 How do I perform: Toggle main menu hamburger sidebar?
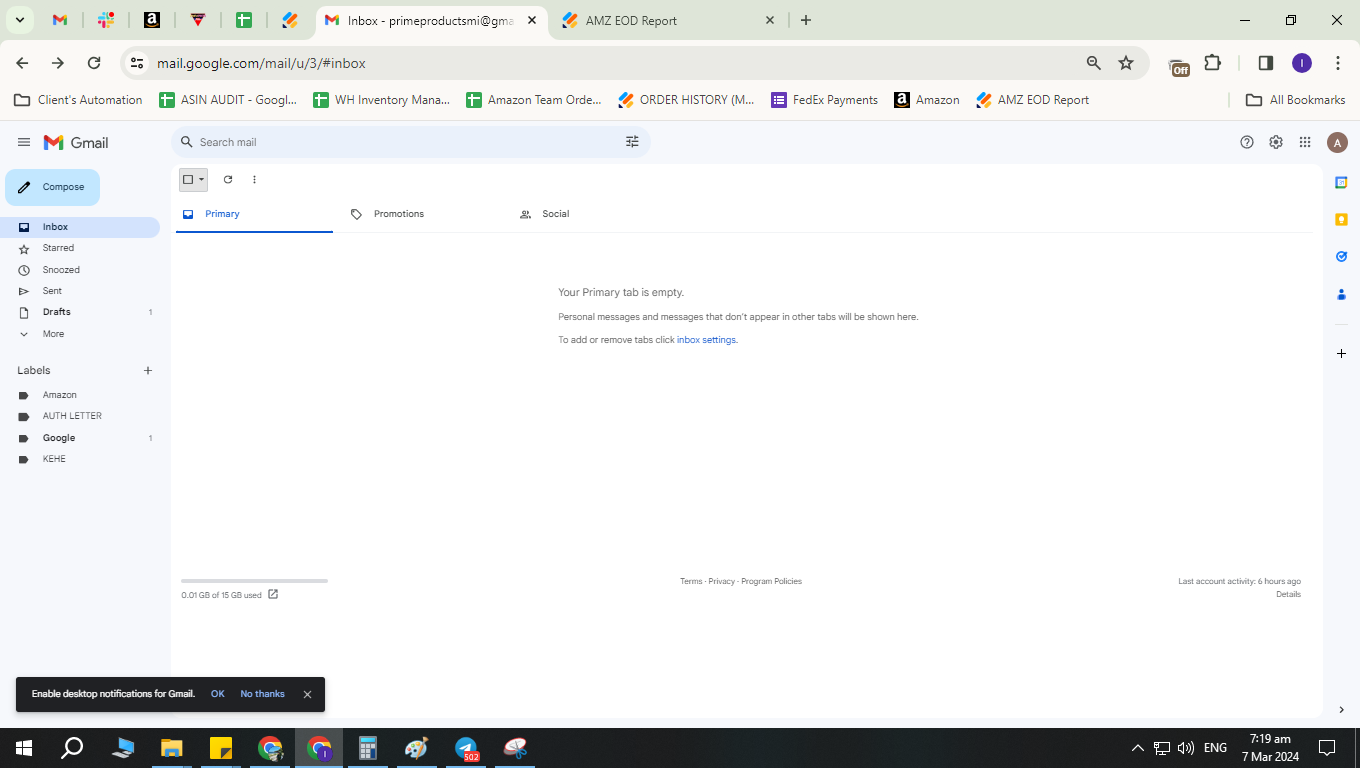tap(24, 142)
